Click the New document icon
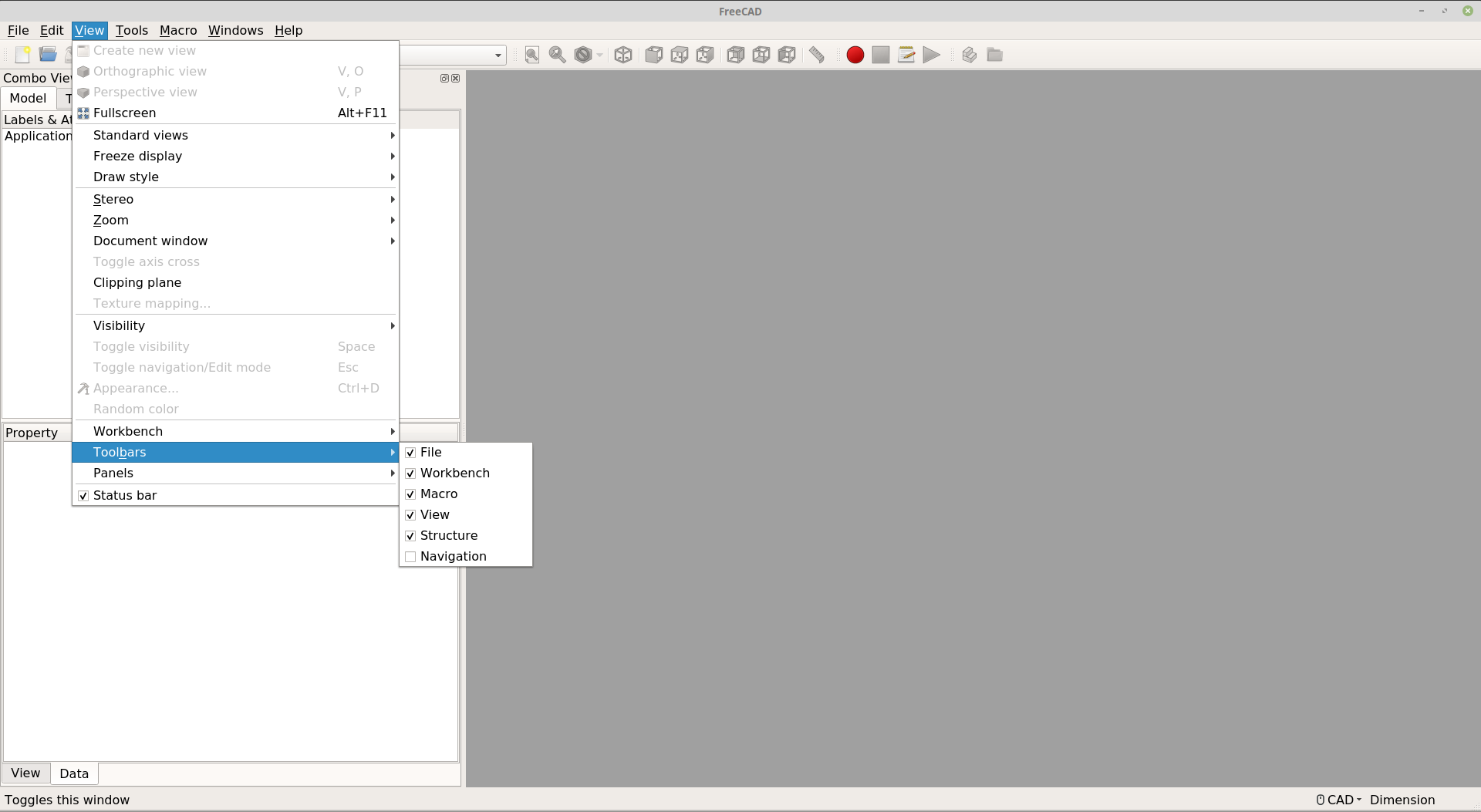Screen dimensions: 1481x812 [22, 55]
